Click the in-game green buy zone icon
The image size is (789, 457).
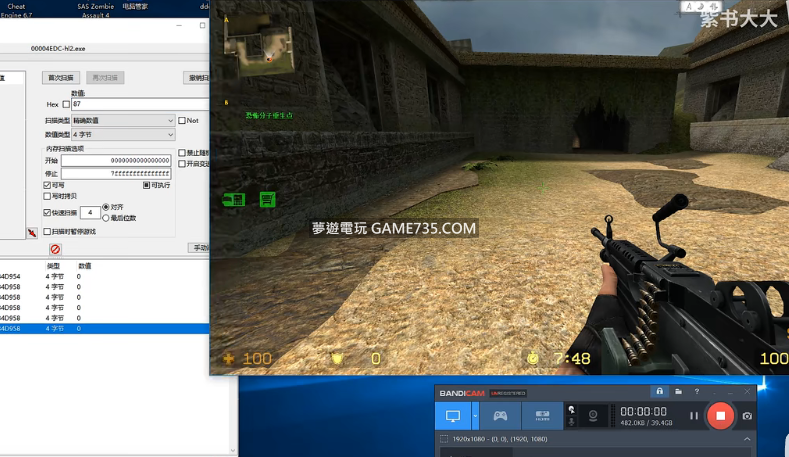(233, 200)
